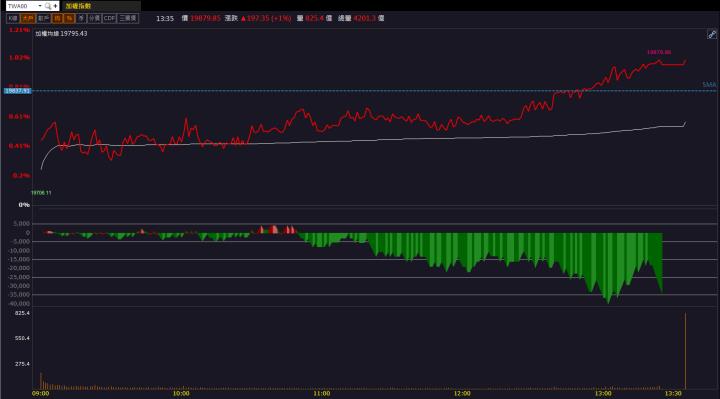This screenshot has width=720, height=399.
Task: Click the CDF toolbar button
Action: point(109,18)
